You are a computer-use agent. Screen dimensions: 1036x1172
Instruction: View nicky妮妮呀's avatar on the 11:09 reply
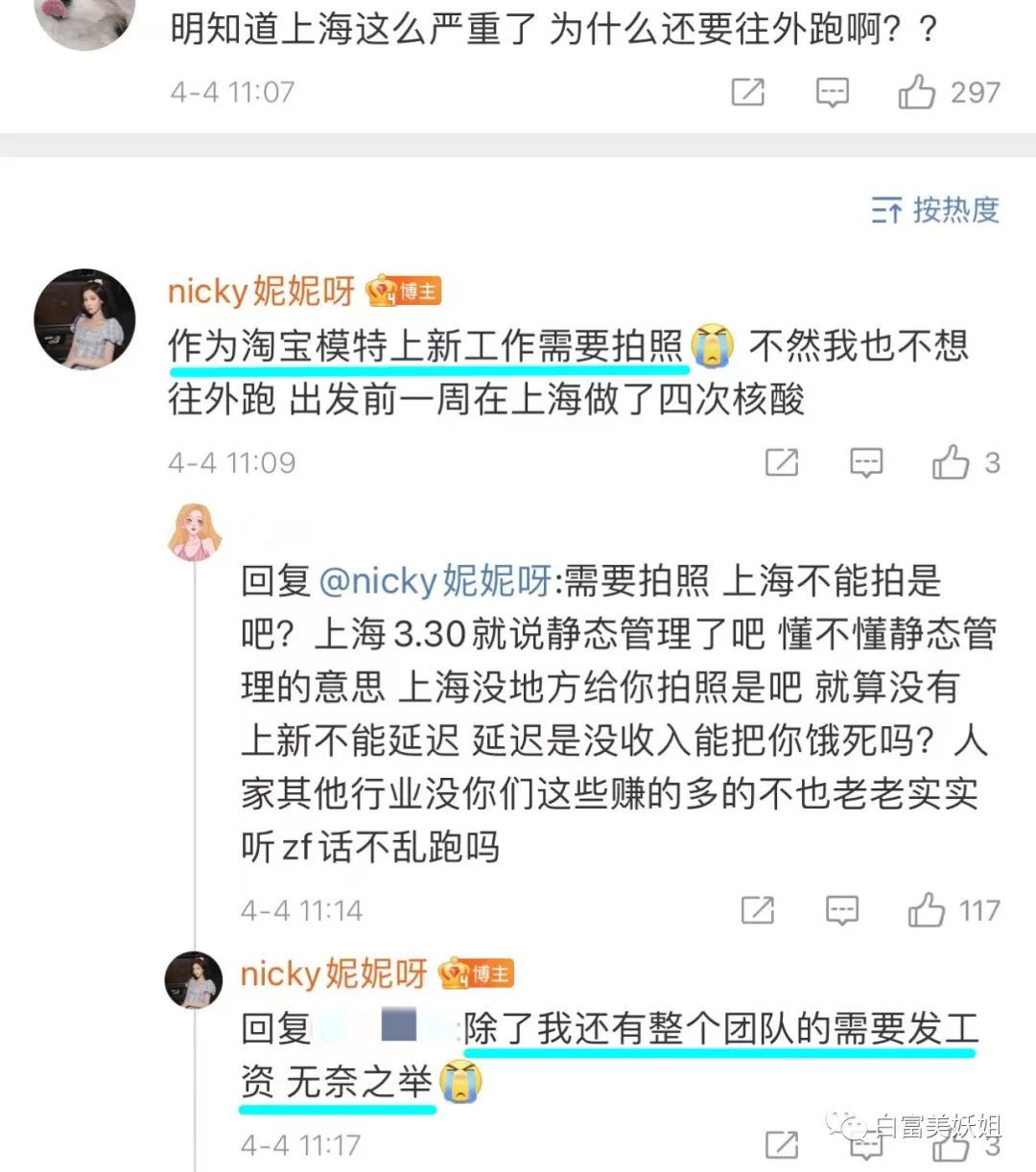coord(84,319)
